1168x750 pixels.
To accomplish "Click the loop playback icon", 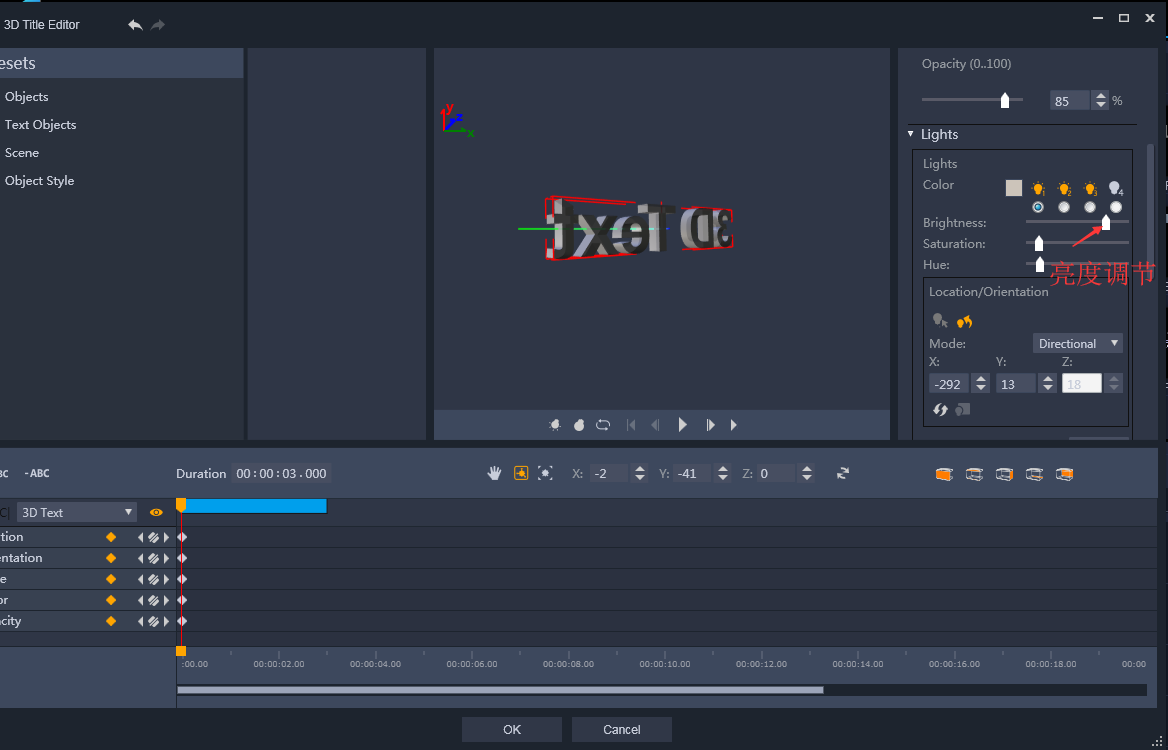I will (603, 425).
